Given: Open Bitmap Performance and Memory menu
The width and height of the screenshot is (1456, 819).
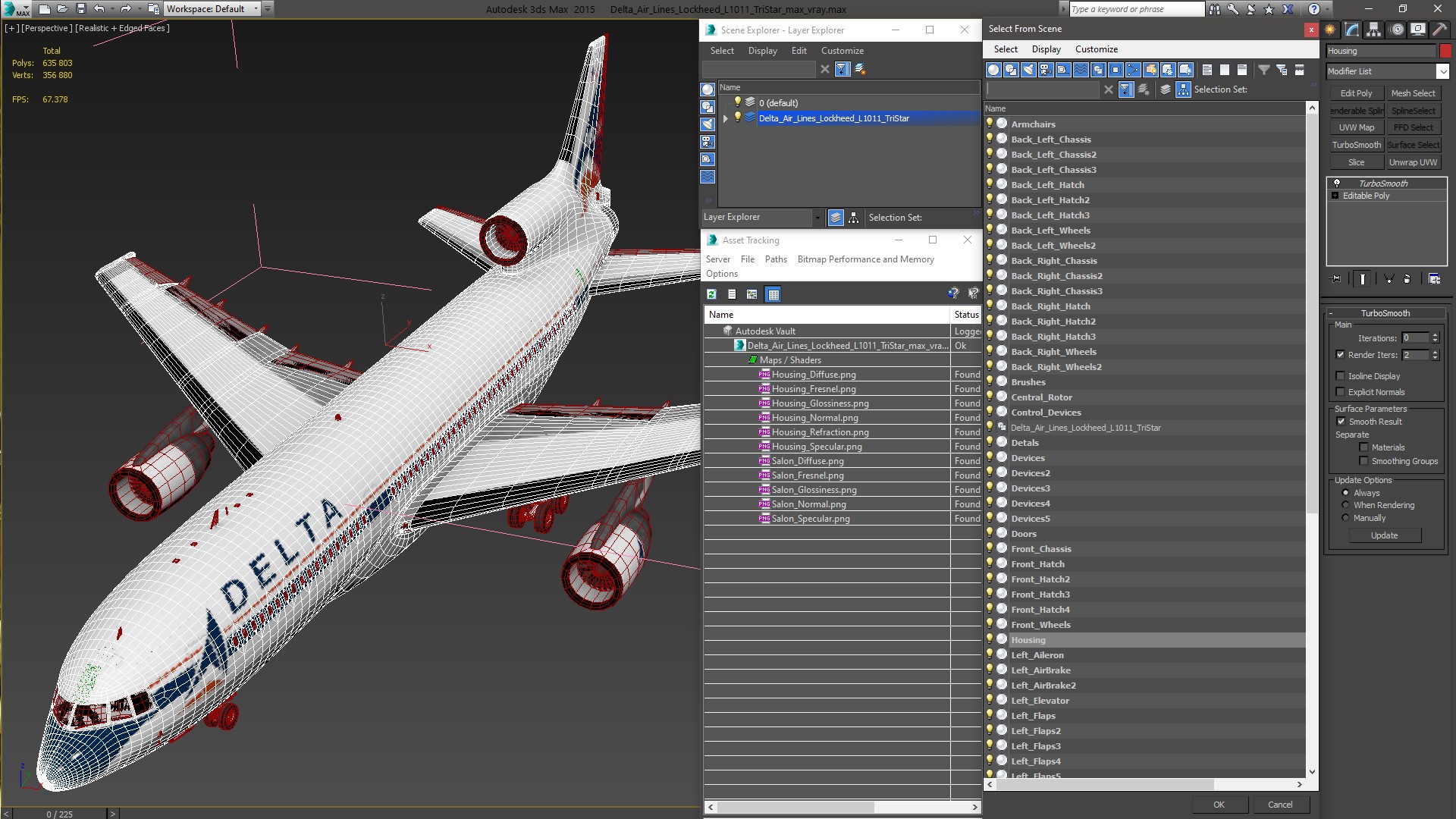Looking at the screenshot, I should click(865, 259).
